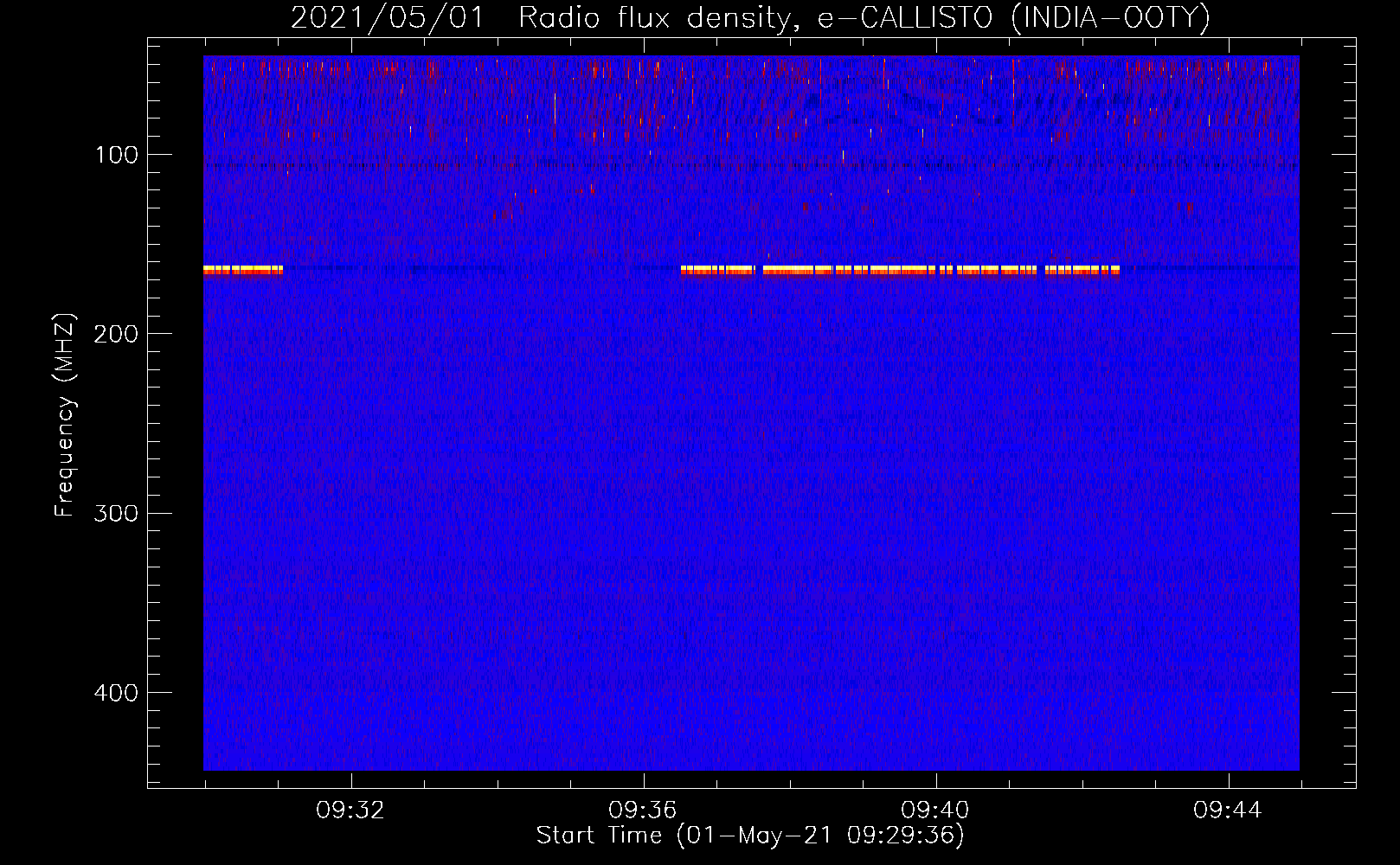Select the 400 frequency tick label
Image resolution: width=1400 pixels, height=865 pixels.
pos(117,693)
